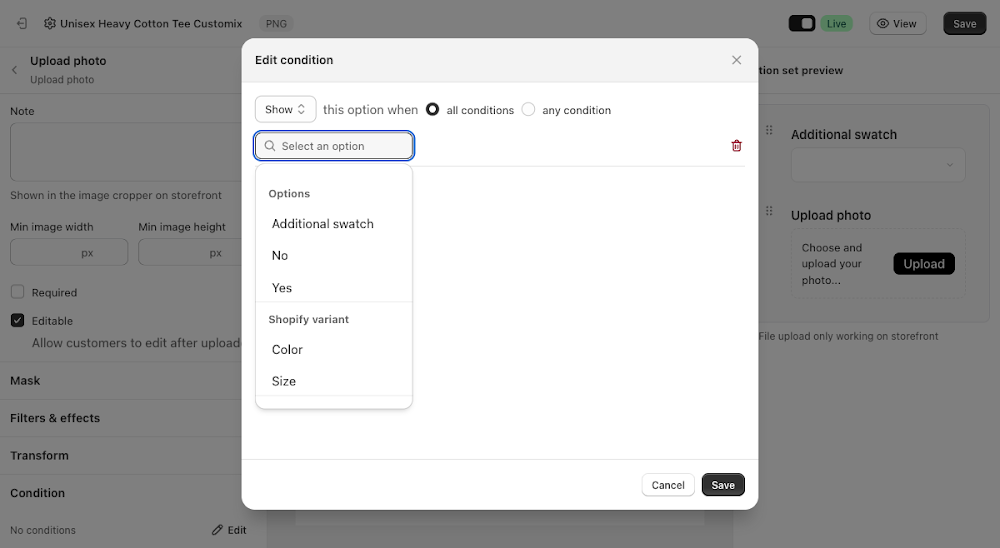Open the Additional swatch preview dropdown
This screenshot has width=1000, height=548.
878,165
